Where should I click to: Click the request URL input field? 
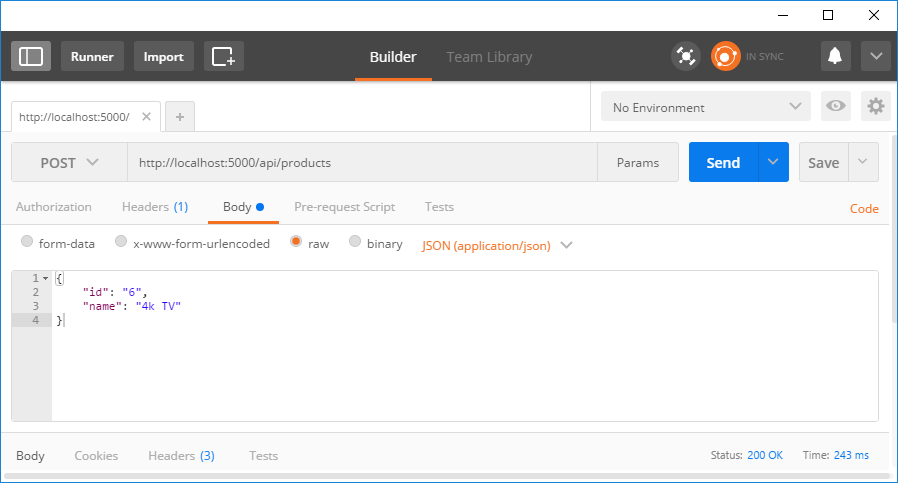[360, 162]
